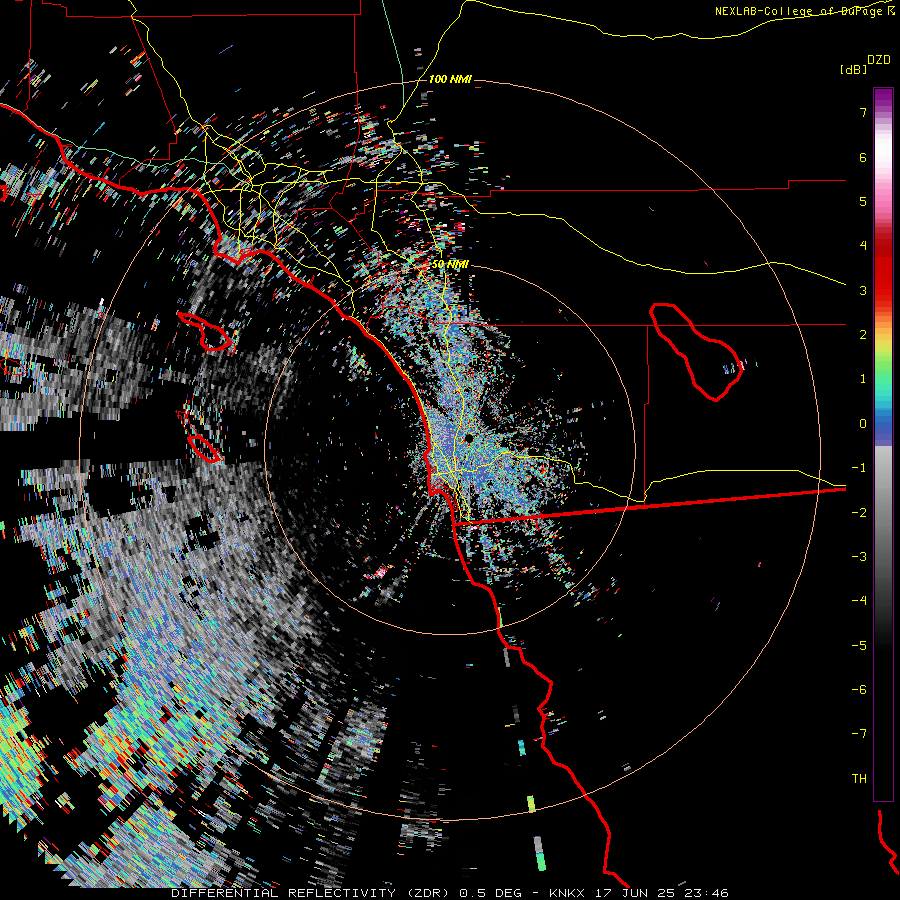Click the -2 value on the color scale

[x=859, y=513]
